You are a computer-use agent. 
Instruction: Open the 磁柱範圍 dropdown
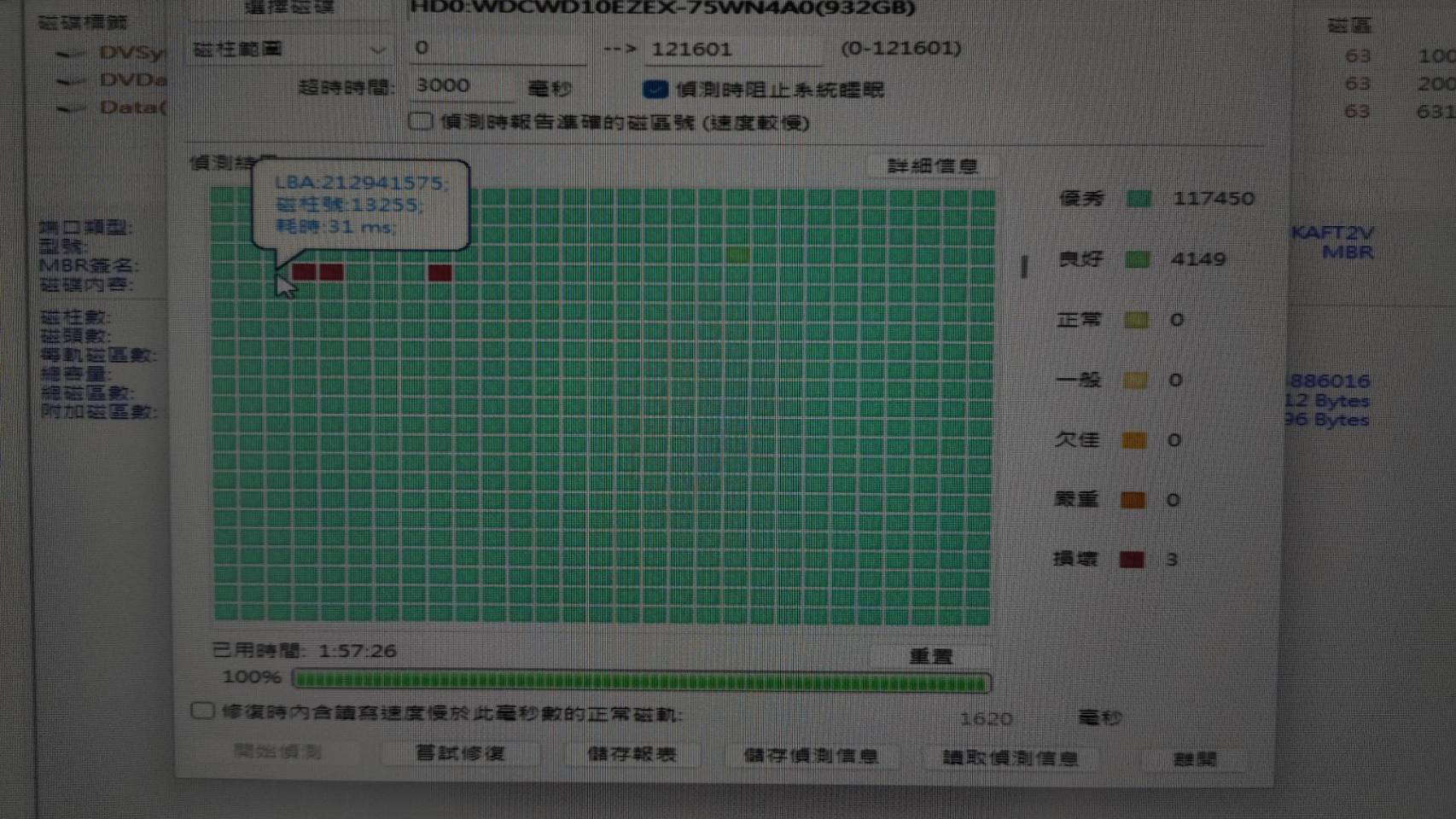point(288,49)
